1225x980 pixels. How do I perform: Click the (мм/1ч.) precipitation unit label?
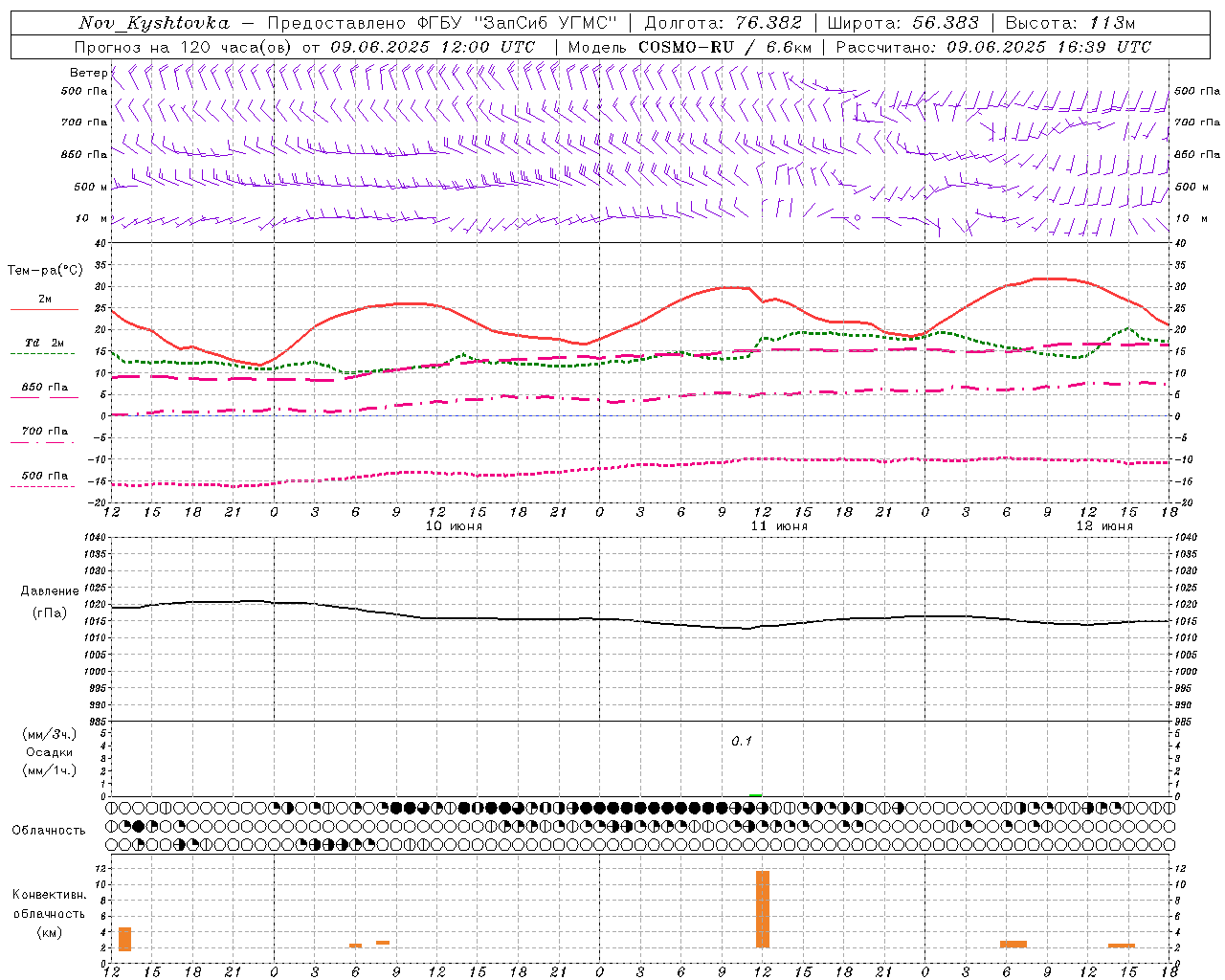coord(50,770)
